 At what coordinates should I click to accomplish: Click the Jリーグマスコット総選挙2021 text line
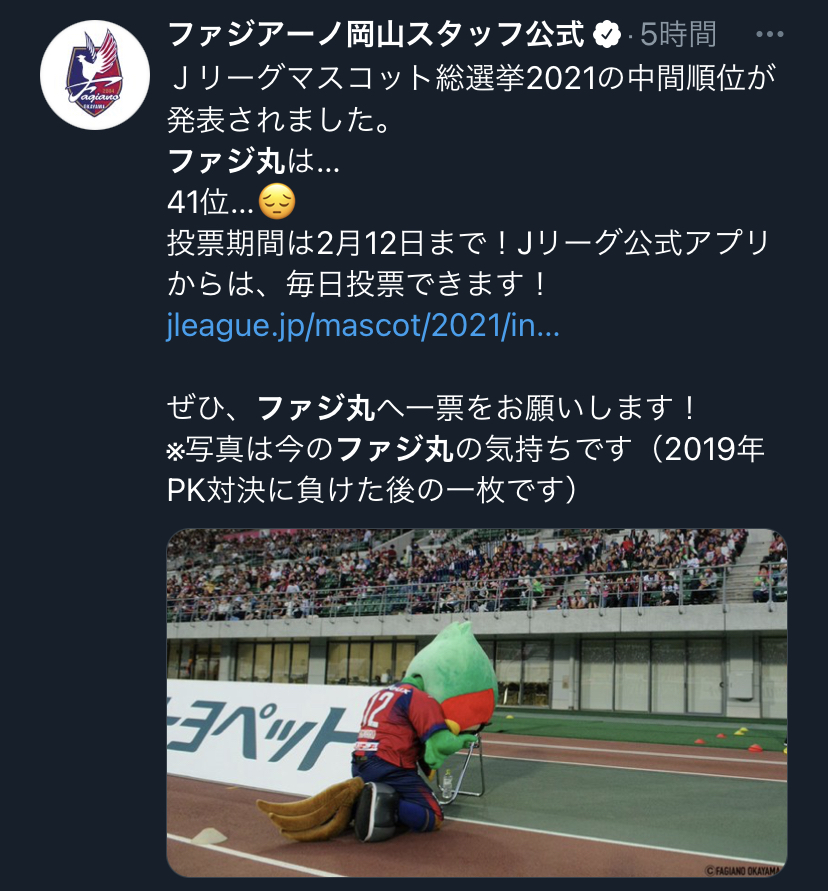point(472,78)
